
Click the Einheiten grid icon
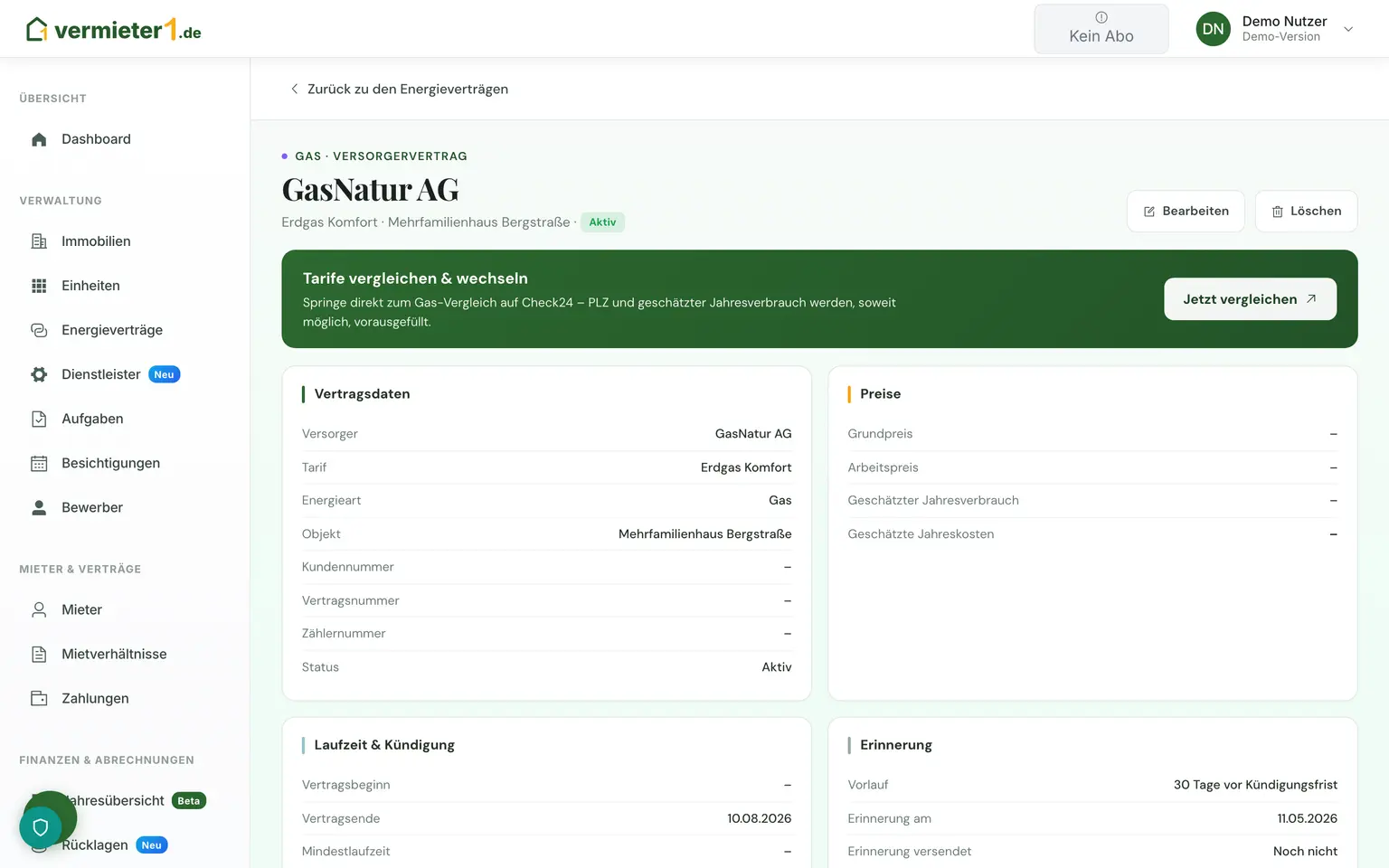point(39,286)
